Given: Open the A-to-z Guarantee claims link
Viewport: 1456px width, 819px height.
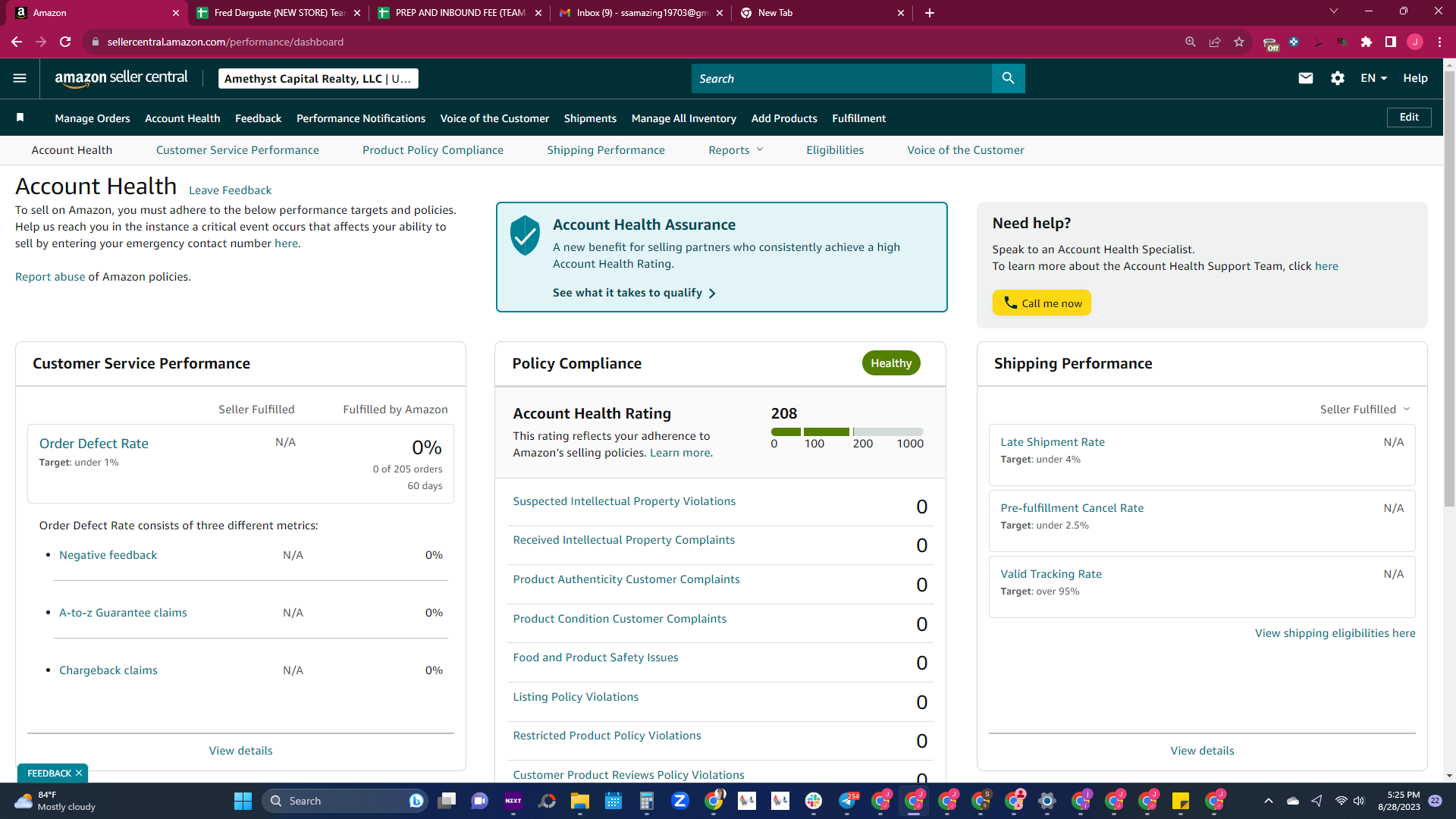Looking at the screenshot, I should tap(123, 613).
